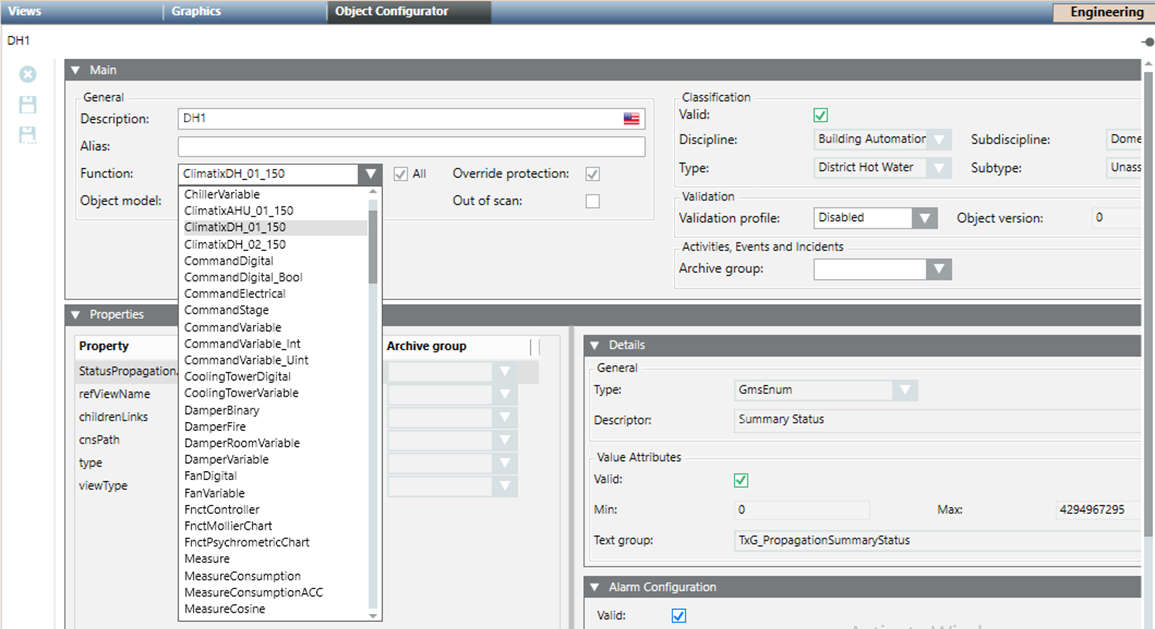Viewport: 1155px width, 629px height.
Task: Toggle the Classification Valid checkbox
Action: pyautogui.click(x=821, y=115)
